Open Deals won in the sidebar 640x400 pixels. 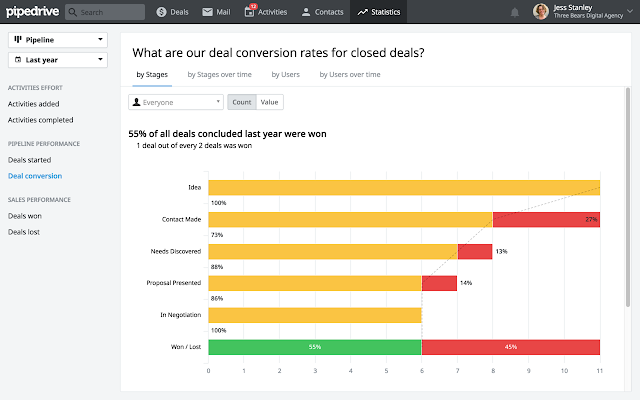tap(24, 216)
